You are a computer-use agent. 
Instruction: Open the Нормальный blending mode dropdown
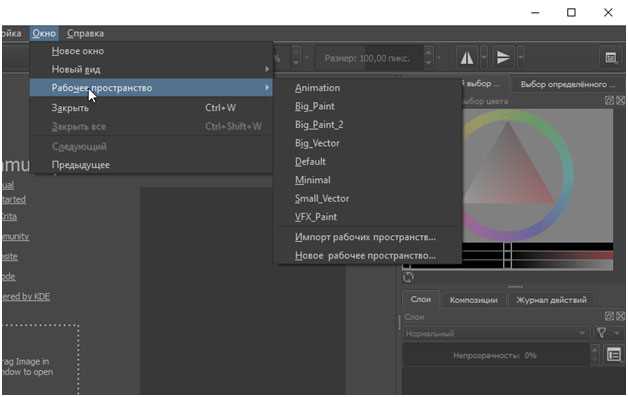pos(495,333)
